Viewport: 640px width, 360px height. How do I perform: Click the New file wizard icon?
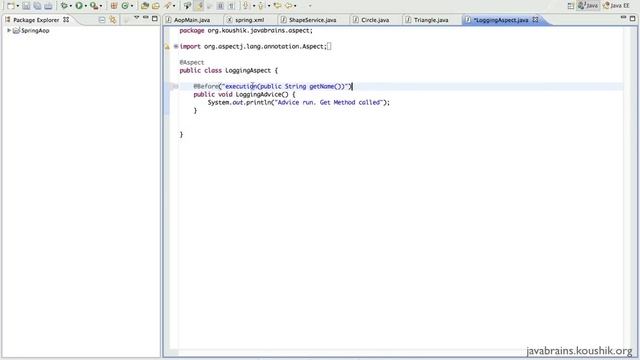click(11, 6)
